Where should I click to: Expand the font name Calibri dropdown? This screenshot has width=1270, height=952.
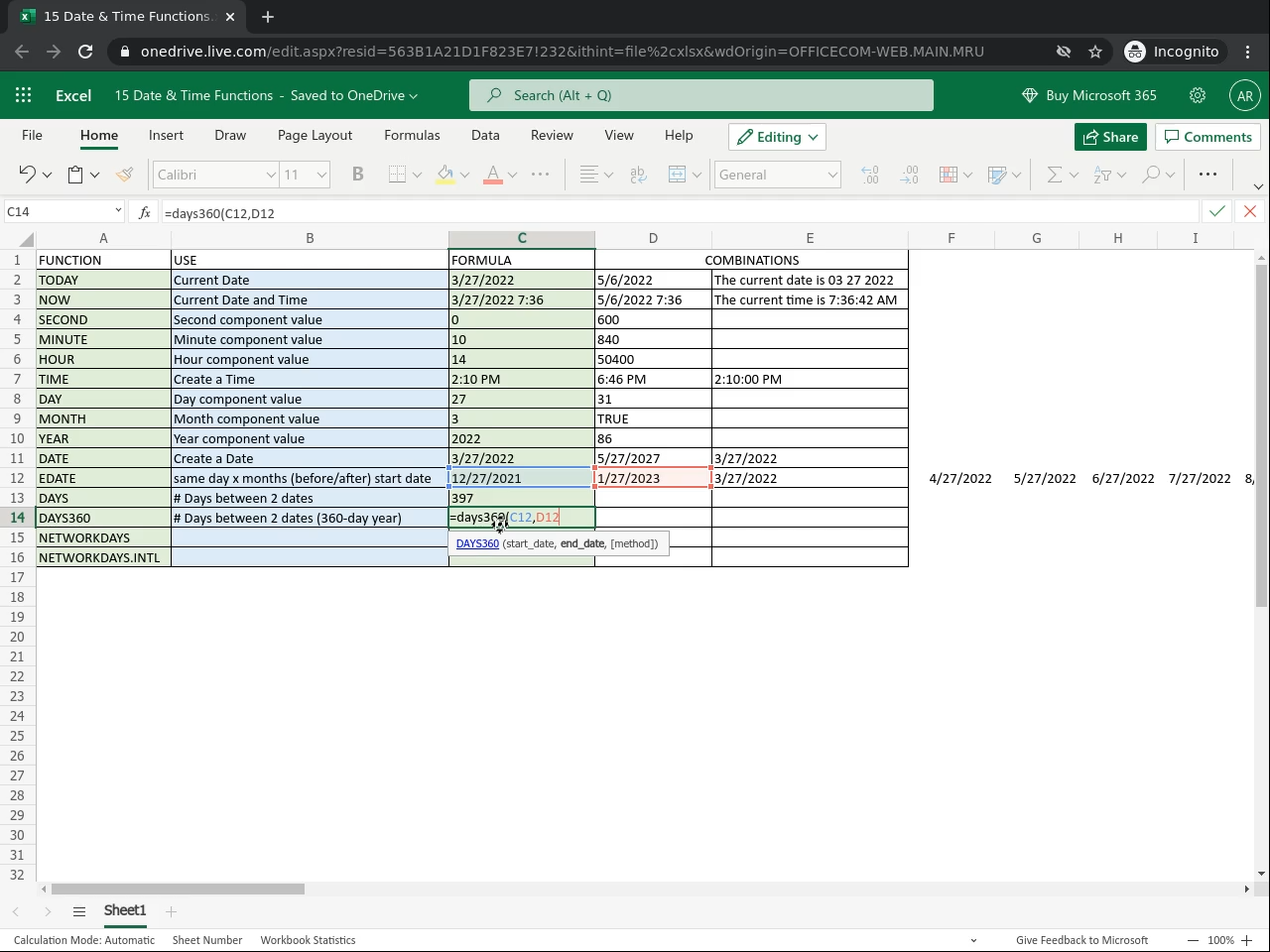270,175
